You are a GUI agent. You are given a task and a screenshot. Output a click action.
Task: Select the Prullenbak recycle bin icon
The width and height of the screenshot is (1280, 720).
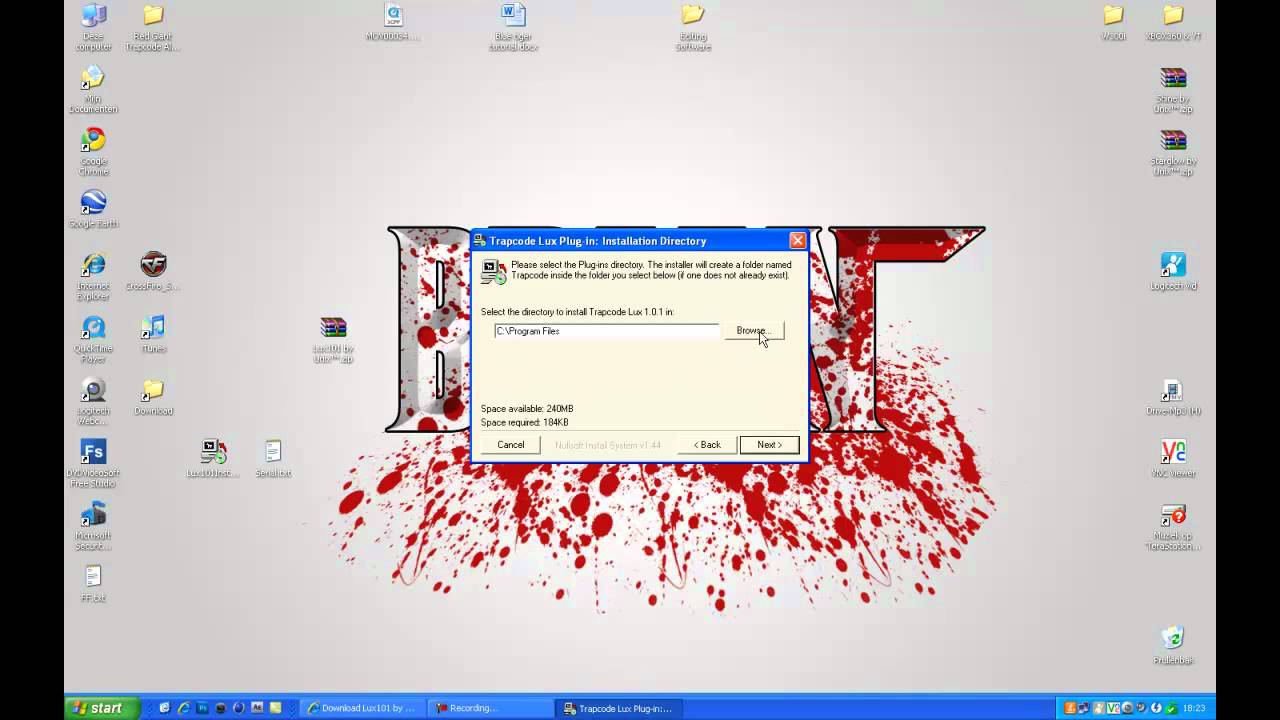tap(1173, 645)
